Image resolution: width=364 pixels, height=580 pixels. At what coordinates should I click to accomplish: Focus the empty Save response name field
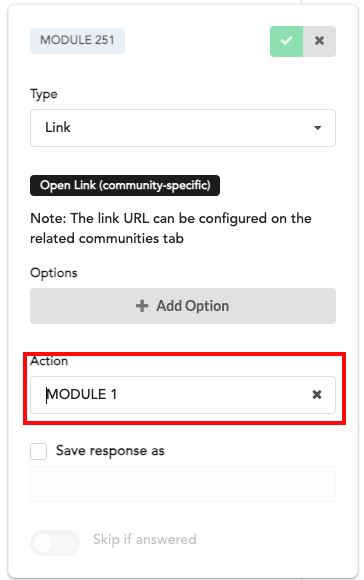point(183,484)
